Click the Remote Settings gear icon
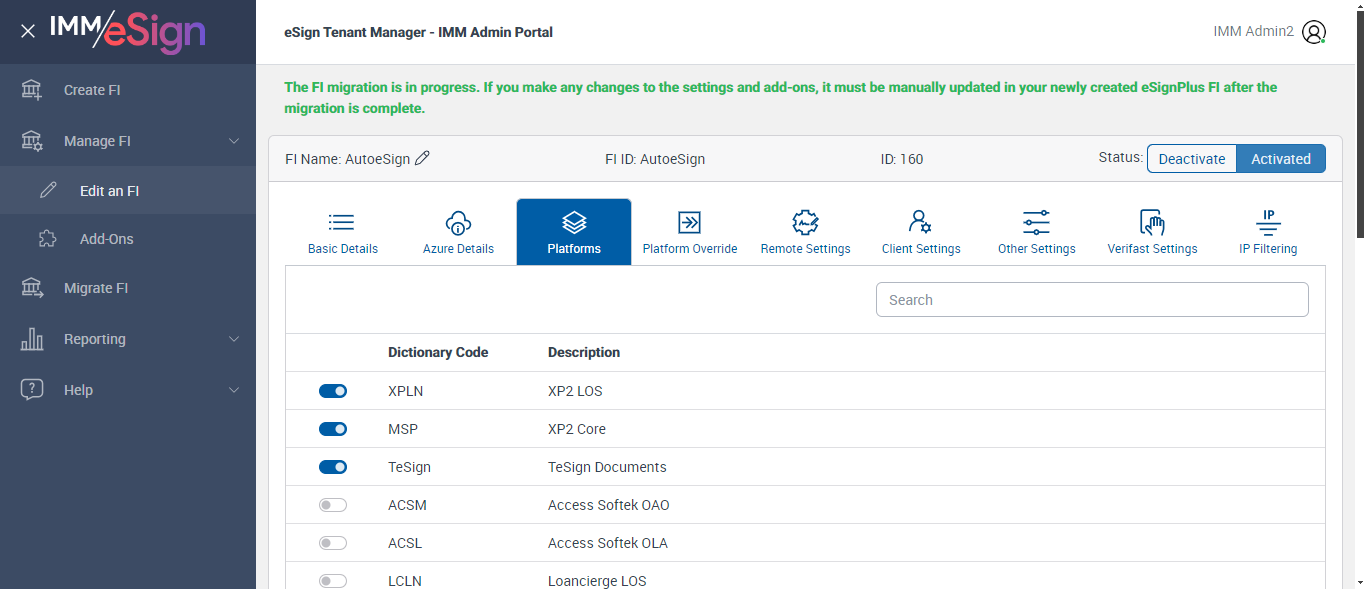This screenshot has height=589, width=1366. click(805, 222)
